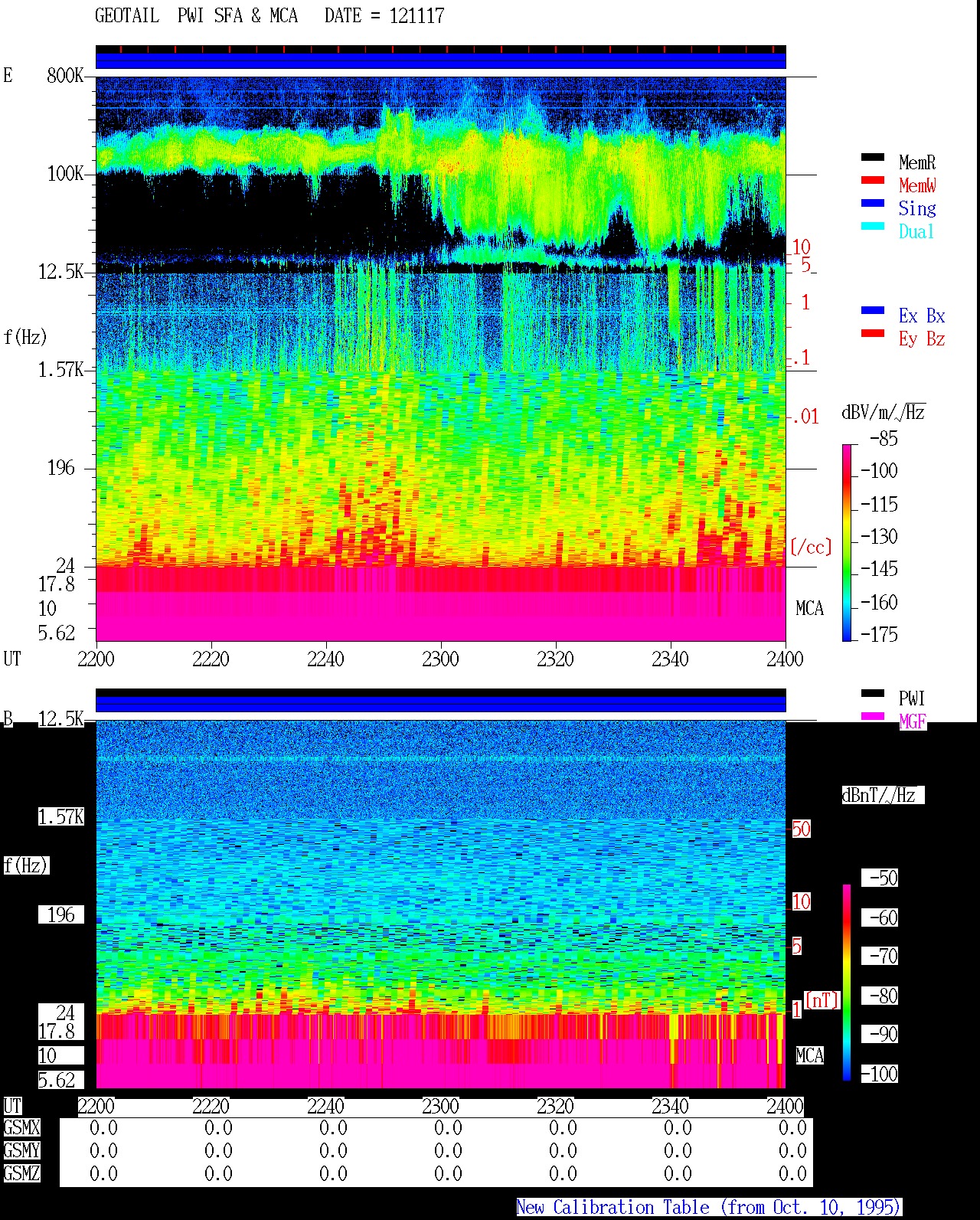
Task: Click the red MemW legend swatch
Action: 873,181
